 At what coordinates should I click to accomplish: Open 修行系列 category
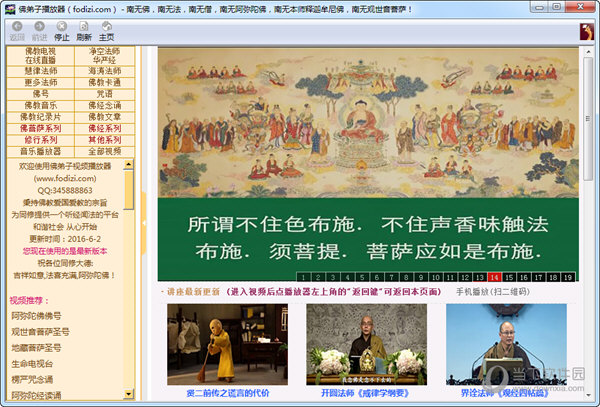pyautogui.click(x=41, y=140)
